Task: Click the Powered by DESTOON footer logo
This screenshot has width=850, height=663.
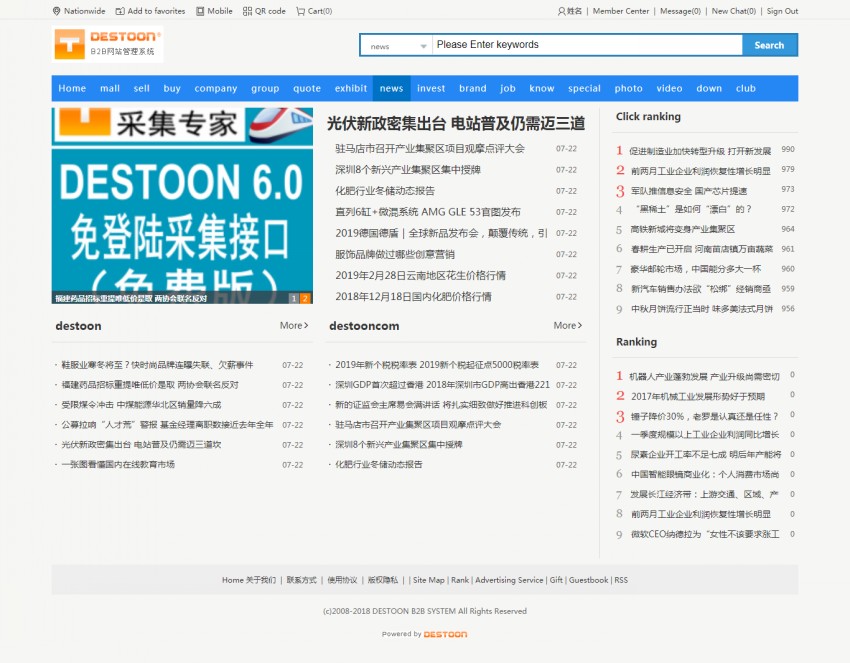Action: pyautogui.click(x=445, y=634)
